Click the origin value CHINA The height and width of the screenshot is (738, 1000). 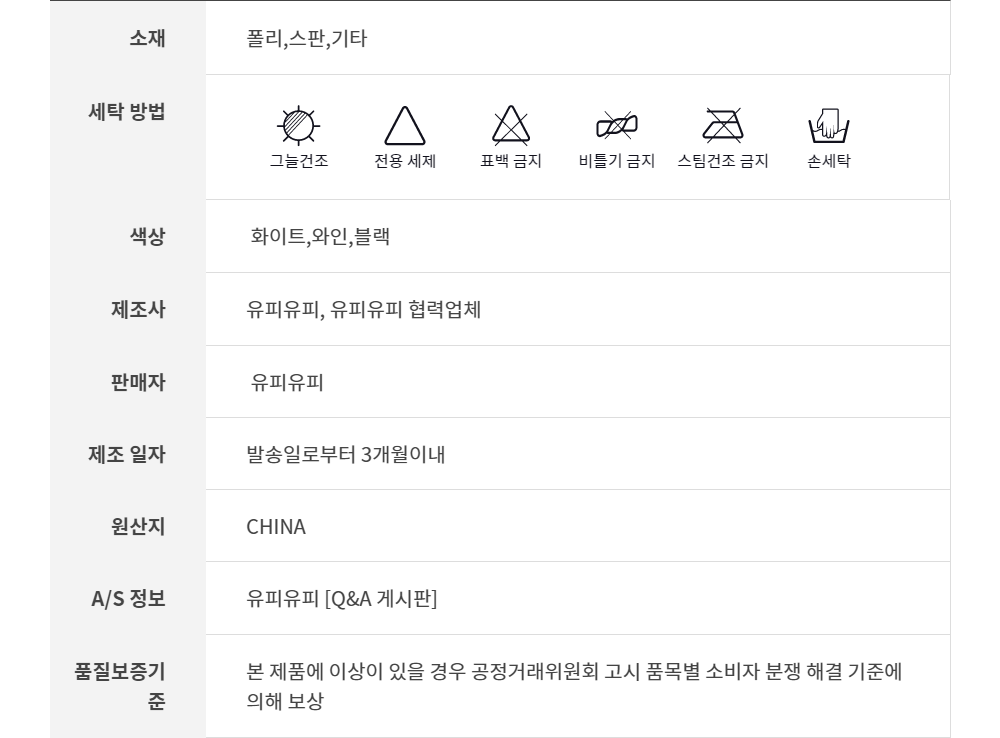[x=276, y=526]
